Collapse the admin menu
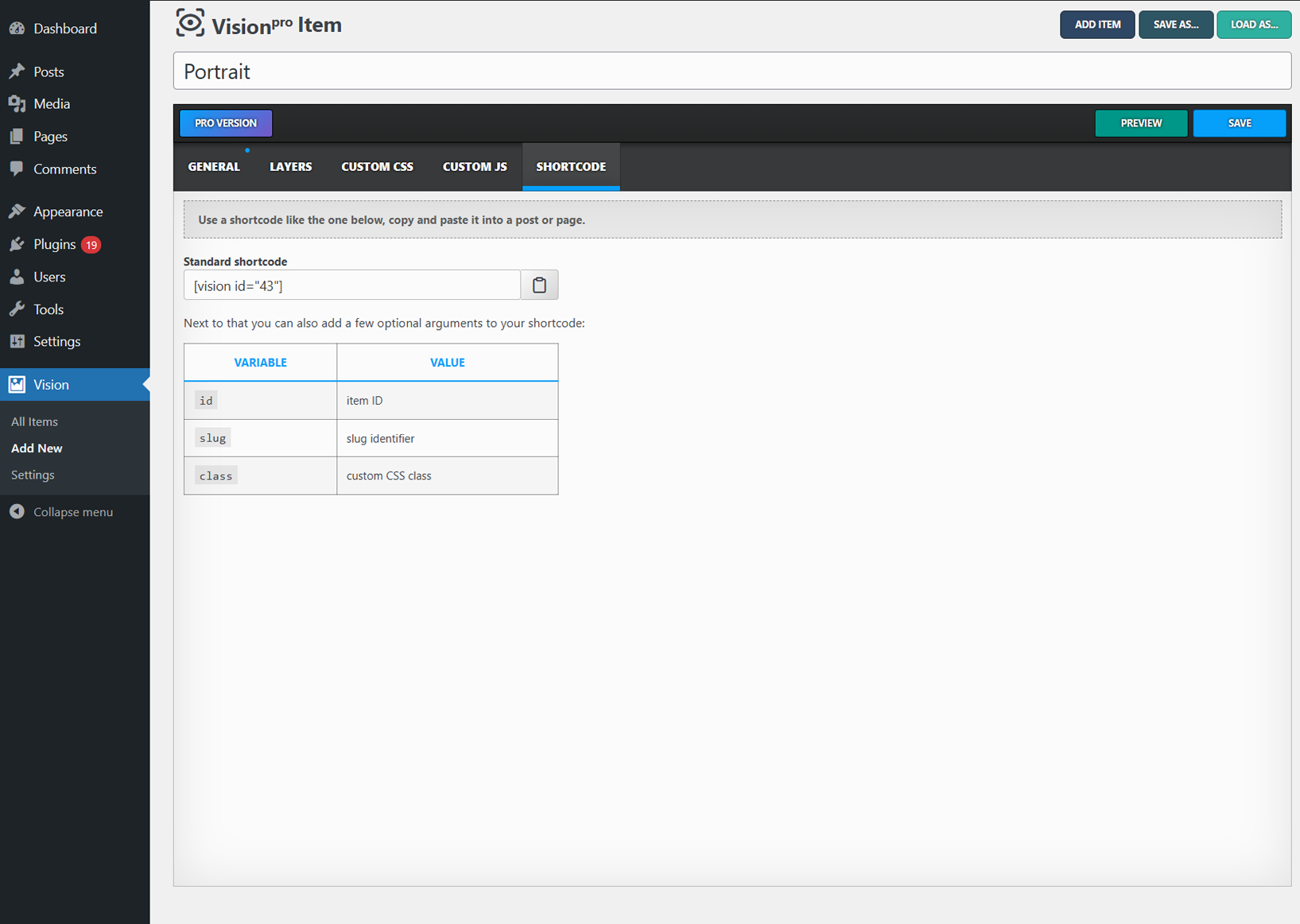1300x924 pixels. coord(75,511)
